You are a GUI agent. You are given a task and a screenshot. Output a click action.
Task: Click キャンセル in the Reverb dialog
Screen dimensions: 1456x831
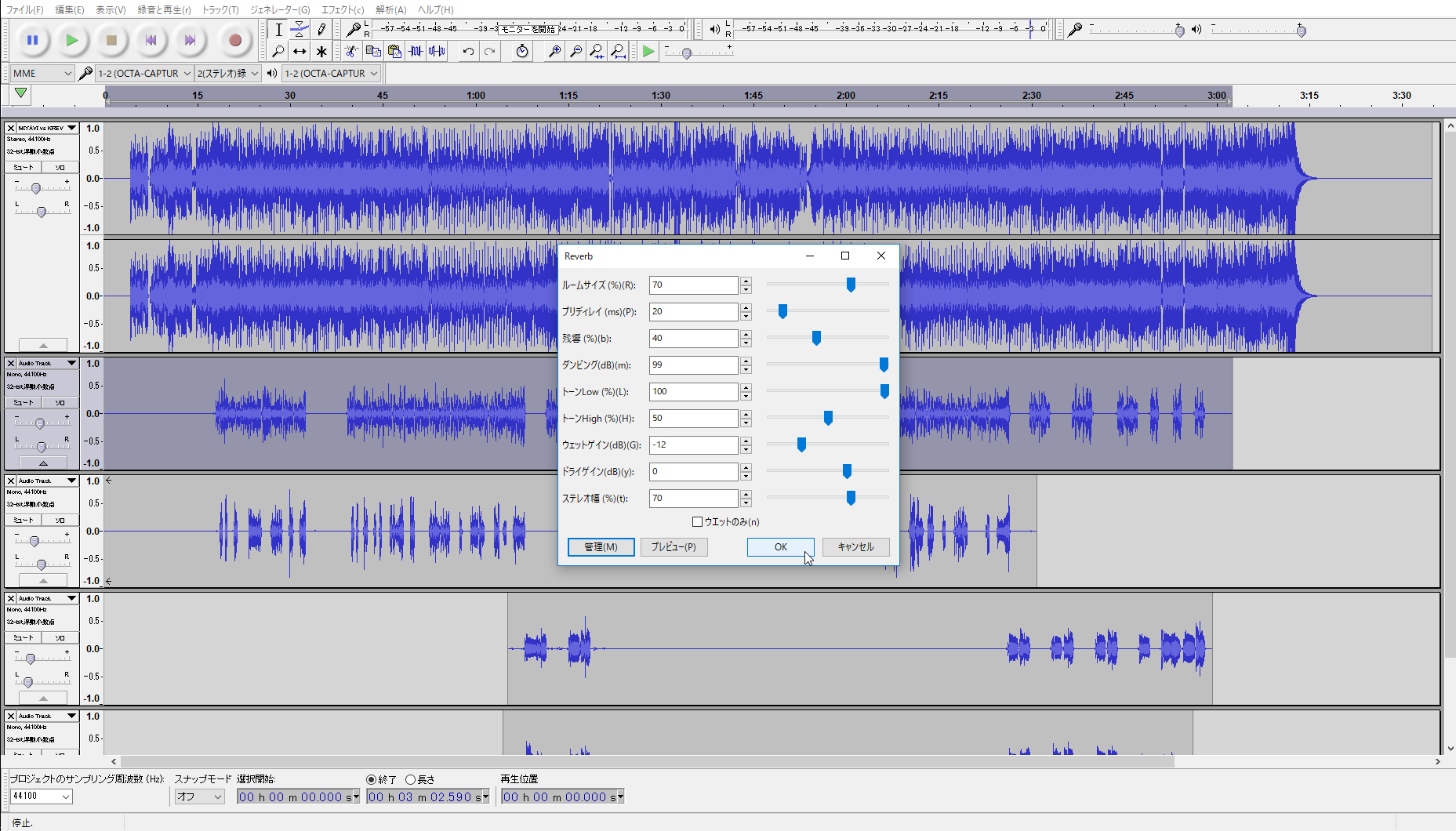coord(855,547)
